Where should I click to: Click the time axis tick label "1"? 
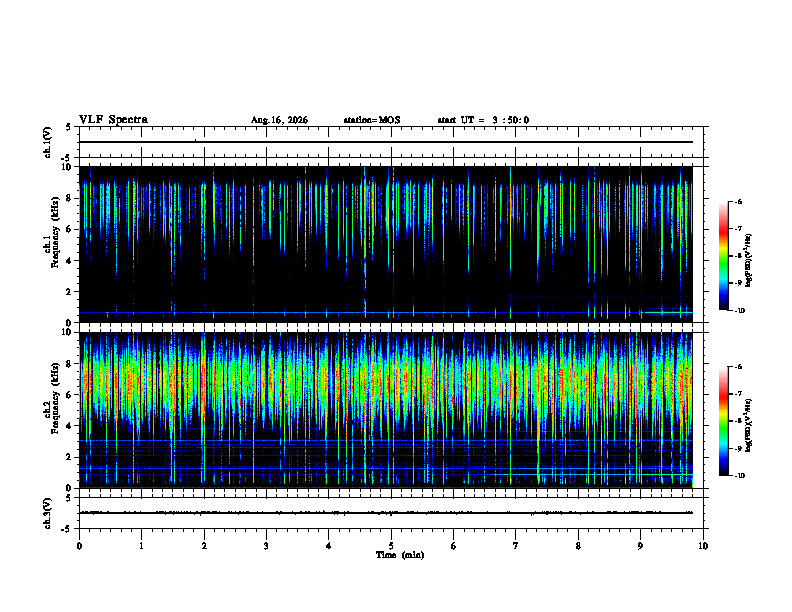[141, 546]
